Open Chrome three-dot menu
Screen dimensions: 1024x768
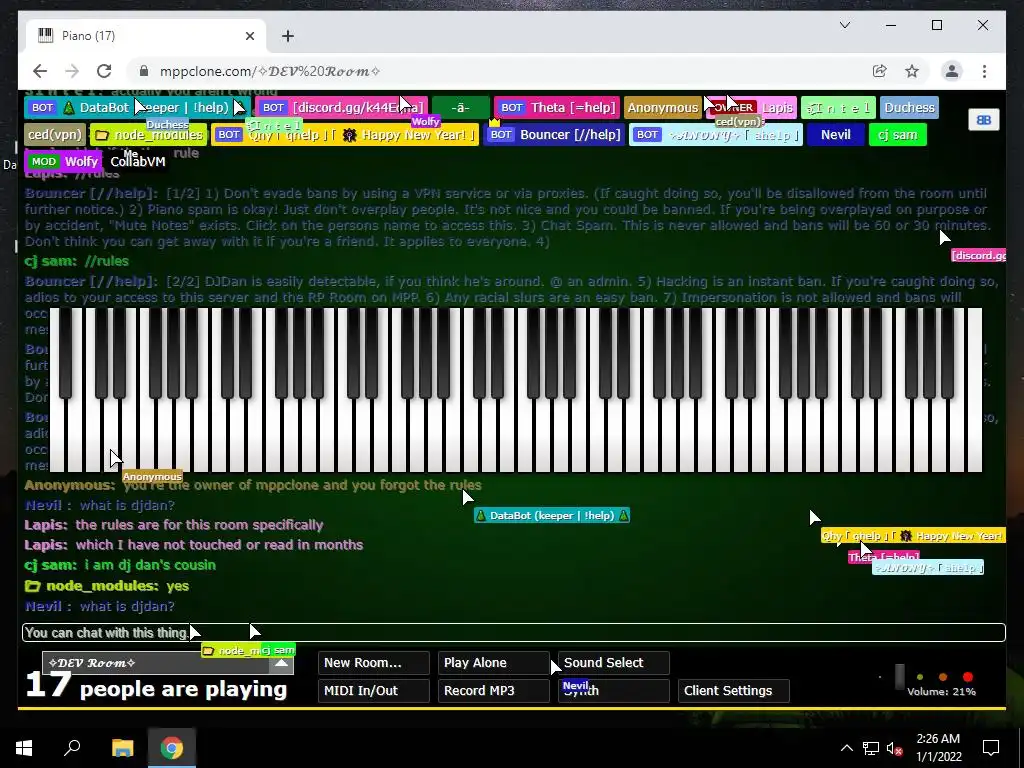[984, 71]
